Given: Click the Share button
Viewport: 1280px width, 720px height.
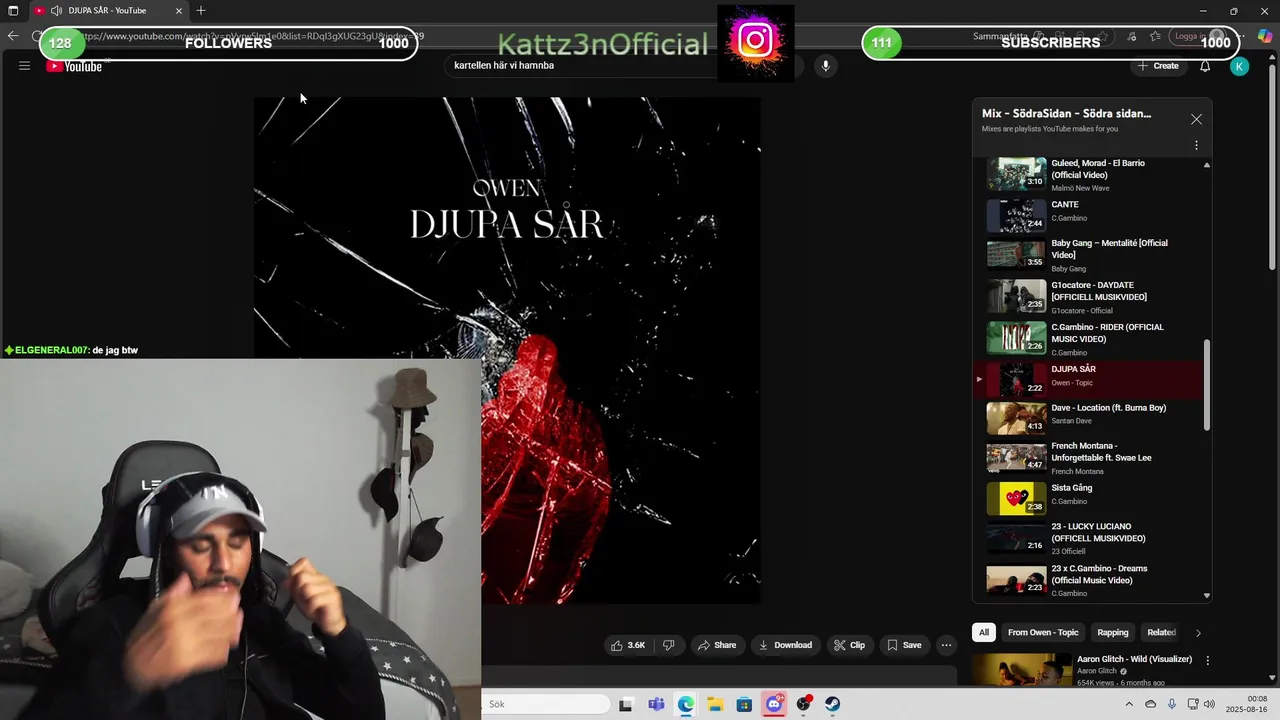Looking at the screenshot, I should coord(716,645).
